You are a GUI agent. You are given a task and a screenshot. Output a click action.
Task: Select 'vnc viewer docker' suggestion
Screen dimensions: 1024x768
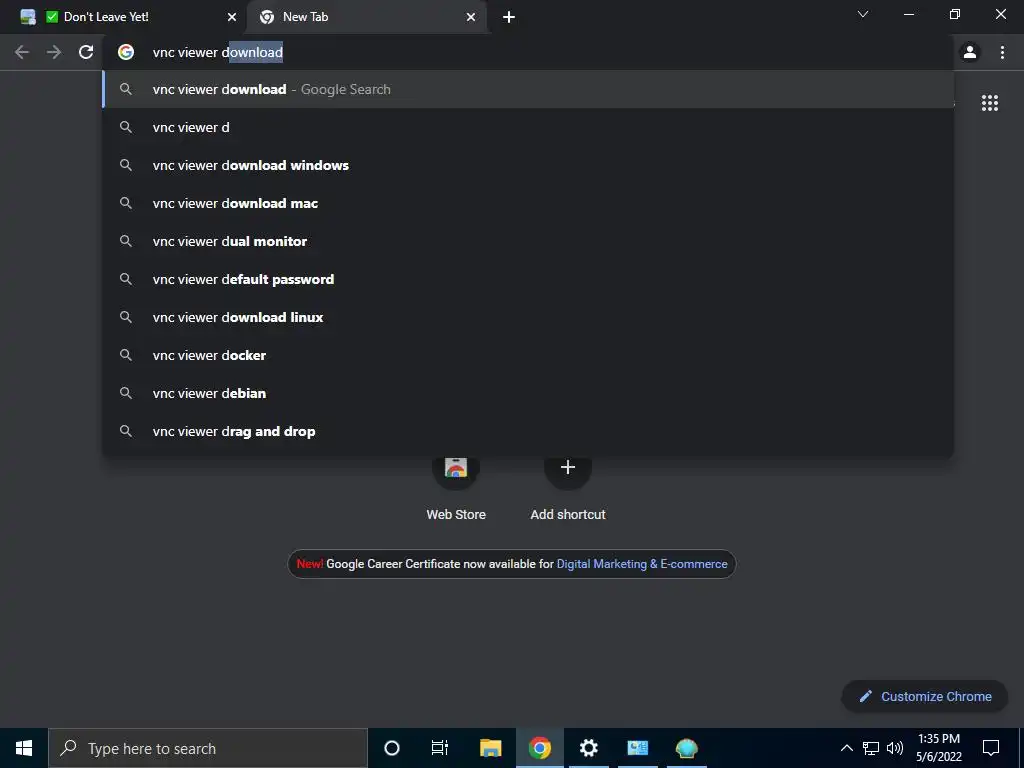click(x=528, y=355)
